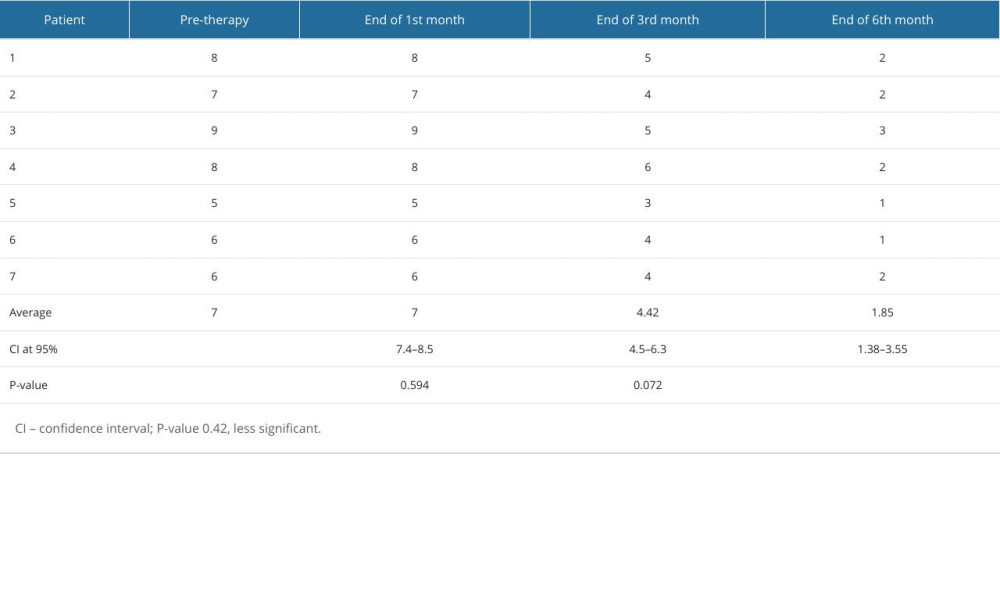Click Patient 1 End of 6th month value 2
This screenshot has height=600, width=1000.
[882, 58]
